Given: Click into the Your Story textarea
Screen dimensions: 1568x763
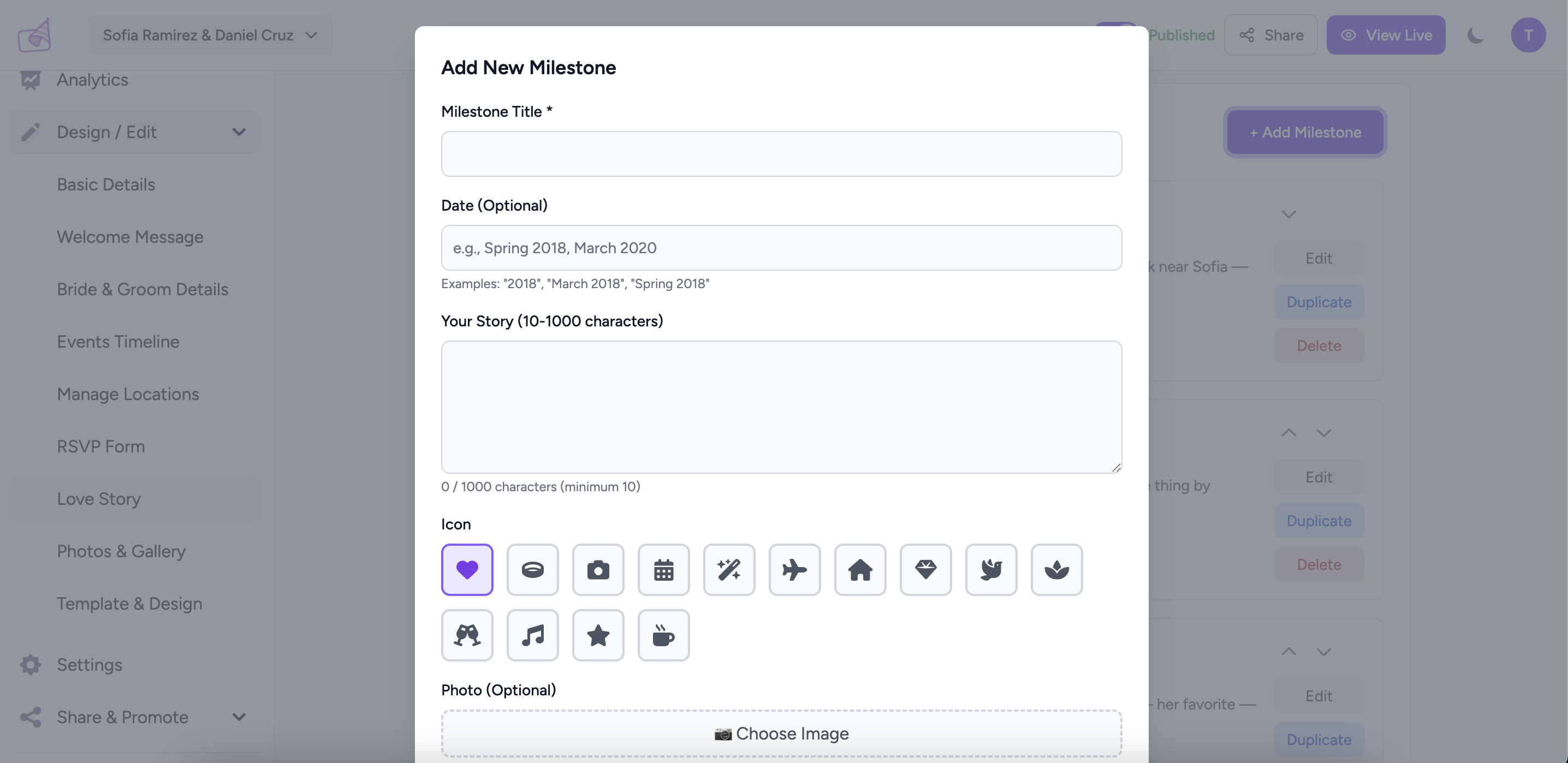Looking at the screenshot, I should click(x=781, y=407).
